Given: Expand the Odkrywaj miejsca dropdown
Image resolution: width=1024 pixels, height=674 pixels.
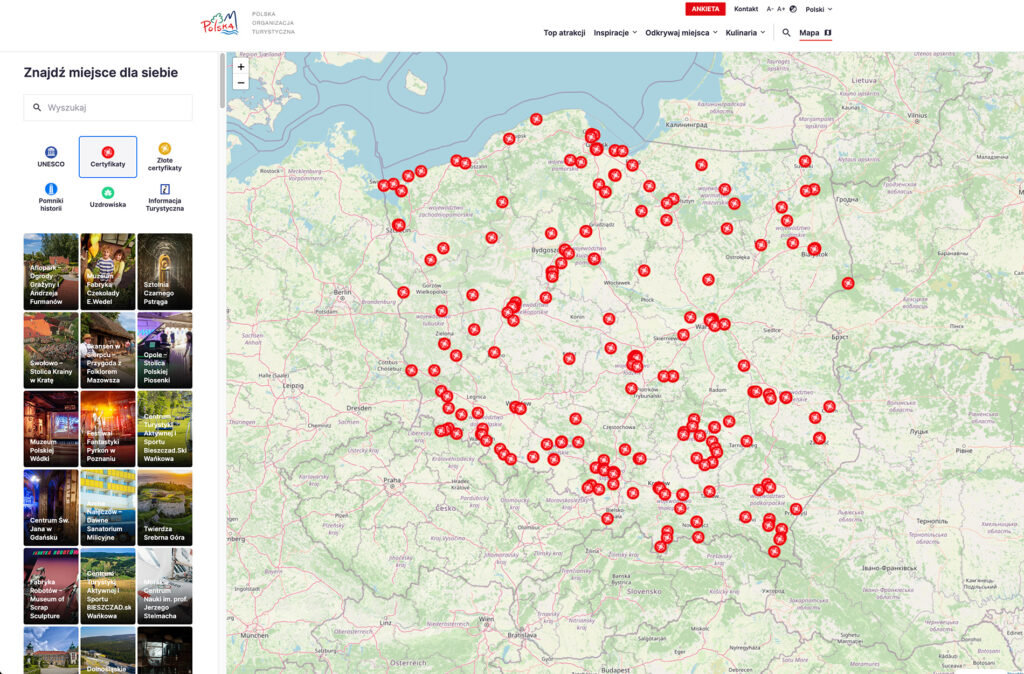Looking at the screenshot, I should [x=681, y=33].
